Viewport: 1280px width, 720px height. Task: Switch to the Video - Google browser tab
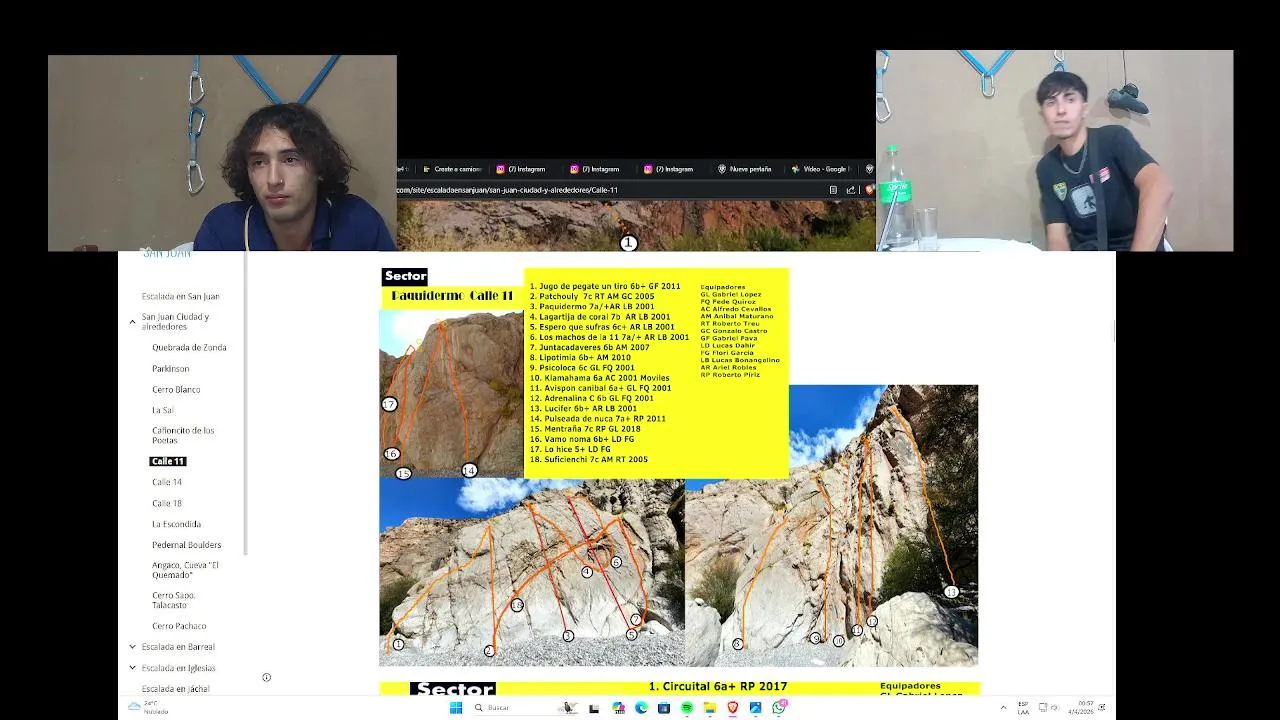point(821,169)
